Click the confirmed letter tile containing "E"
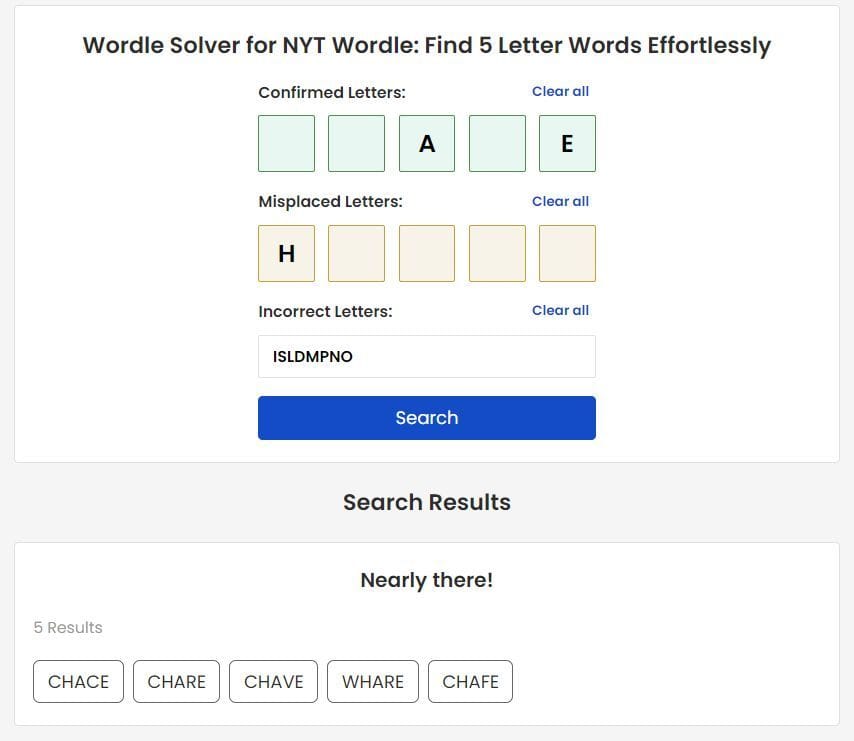This screenshot has width=854, height=741. (567, 143)
